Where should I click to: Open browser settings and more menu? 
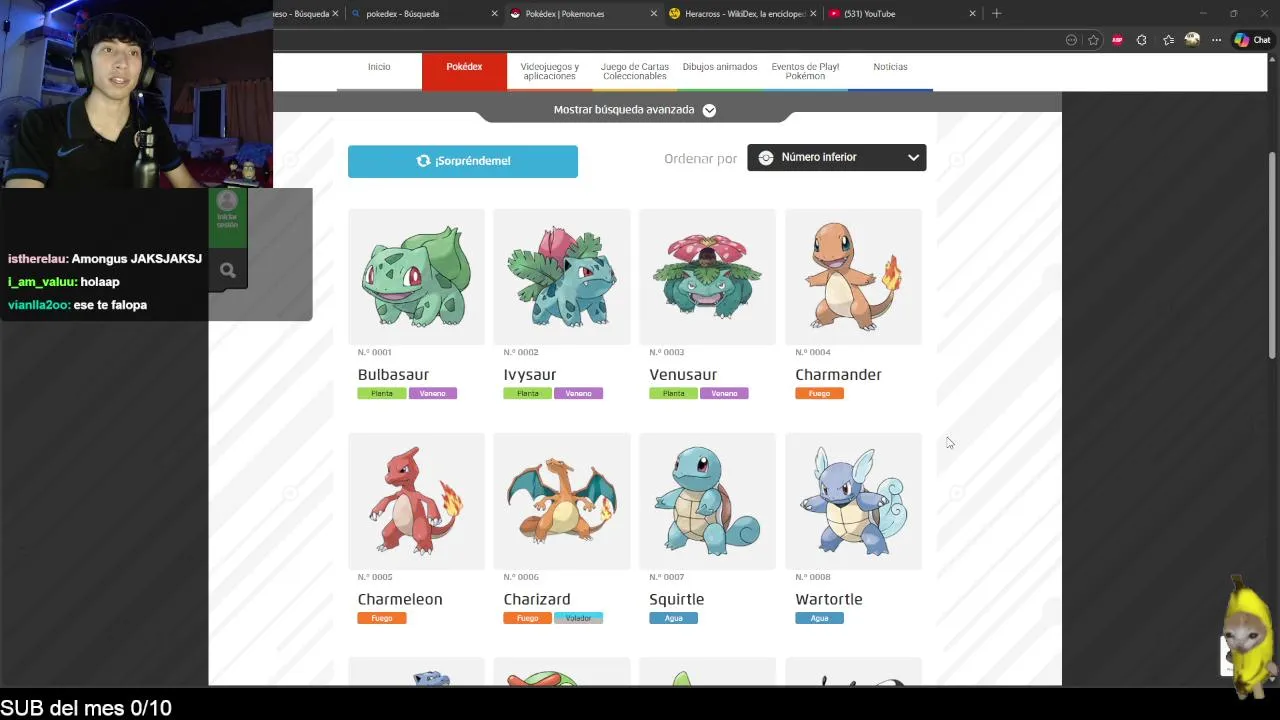coord(1216,40)
